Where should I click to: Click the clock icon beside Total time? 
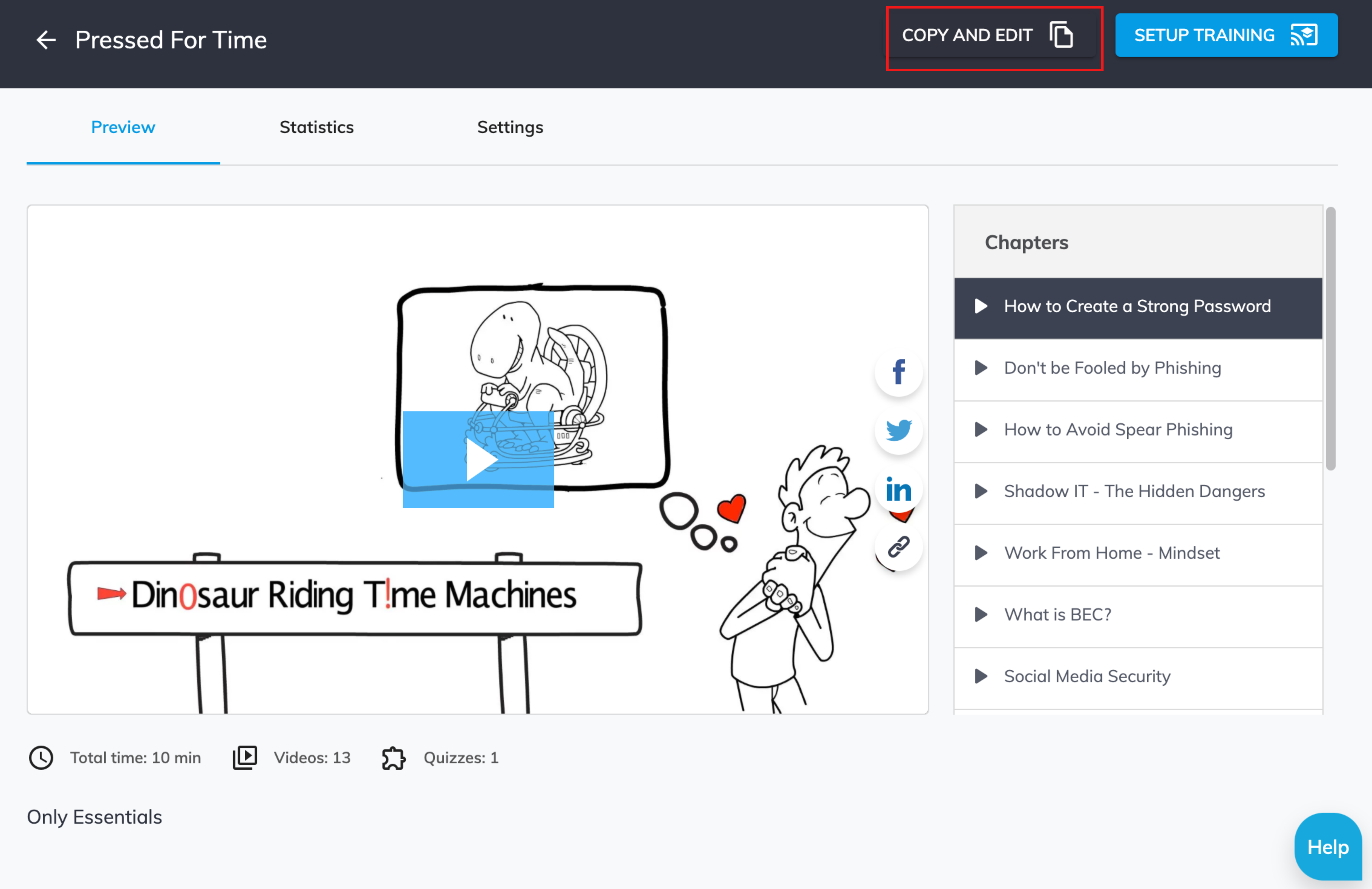(41, 758)
